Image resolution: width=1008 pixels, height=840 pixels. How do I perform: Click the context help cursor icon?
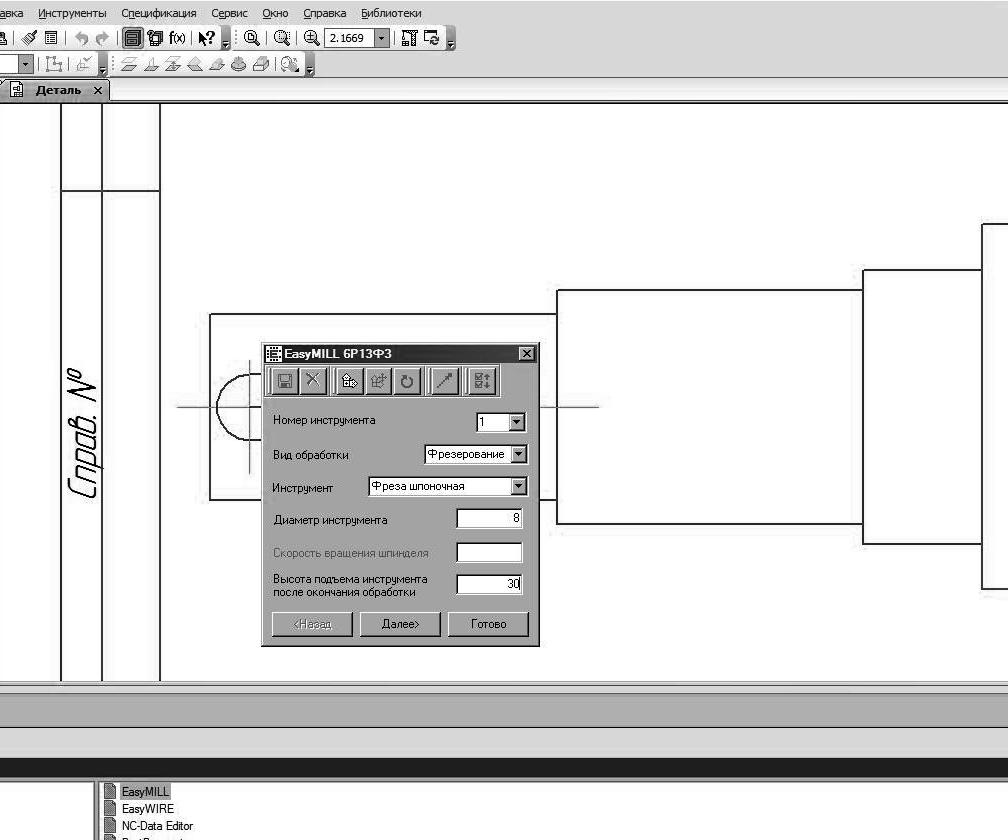tap(206, 38)
